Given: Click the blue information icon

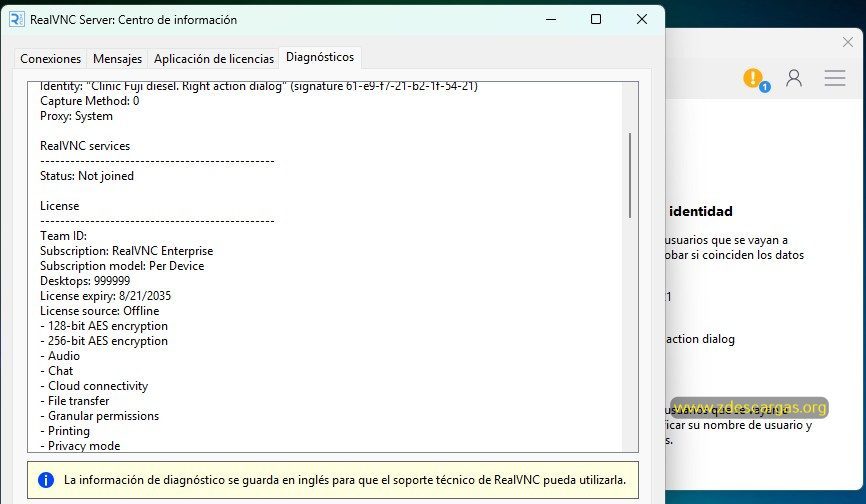Looking at the screenshot, I should click(46, 480).
